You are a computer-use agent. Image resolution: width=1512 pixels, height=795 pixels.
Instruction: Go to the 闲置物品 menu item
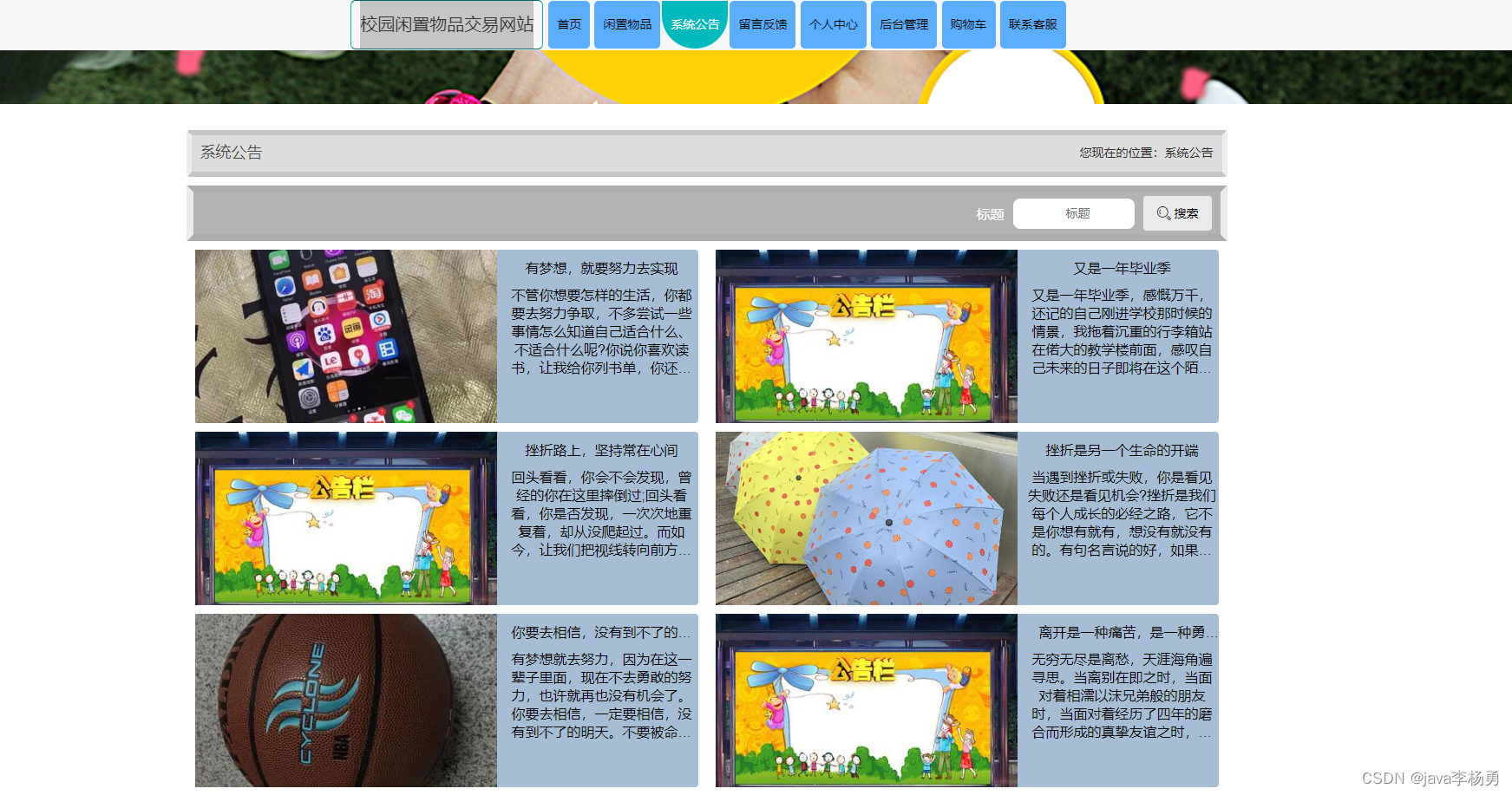[x=627, y=24]
